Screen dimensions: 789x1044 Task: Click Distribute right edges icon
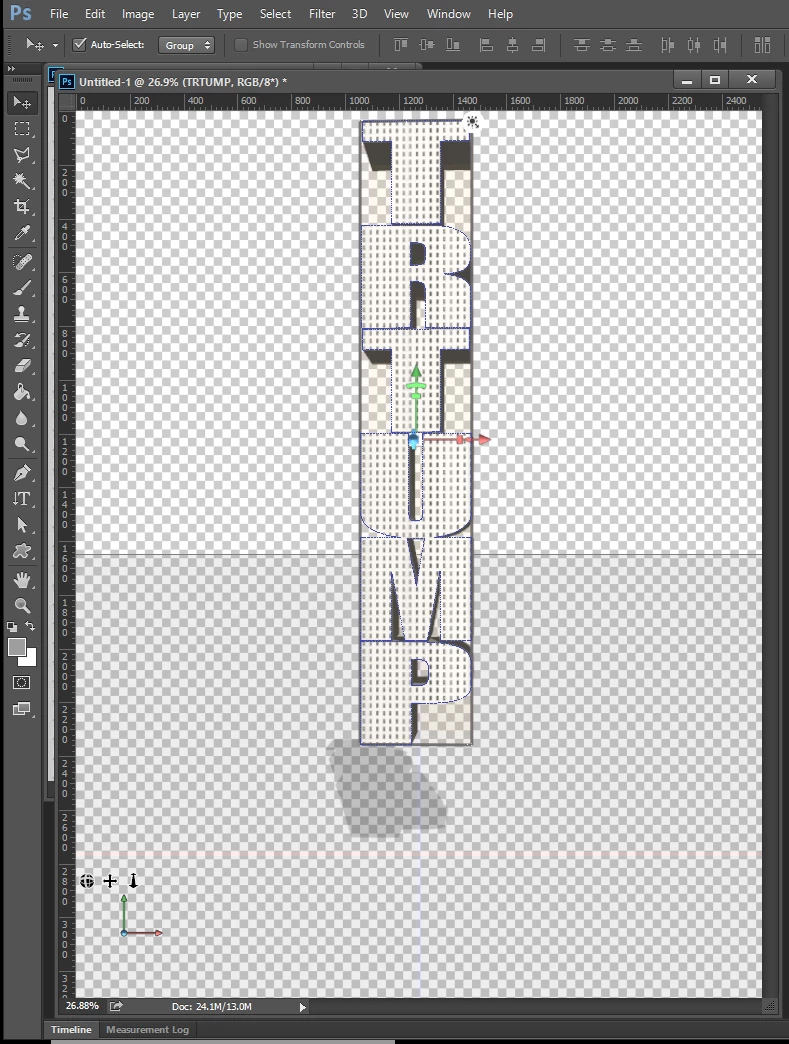(720, 45)
